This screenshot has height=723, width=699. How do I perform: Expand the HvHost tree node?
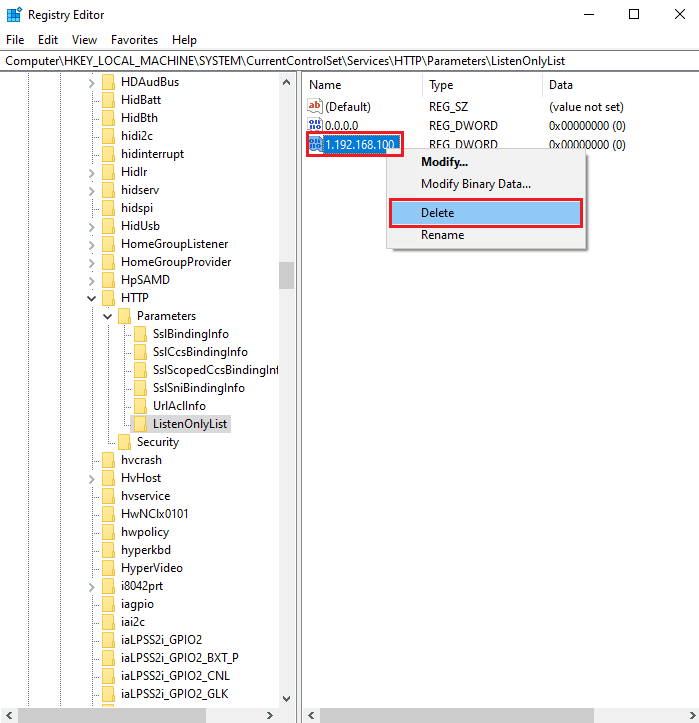point(91,479)
